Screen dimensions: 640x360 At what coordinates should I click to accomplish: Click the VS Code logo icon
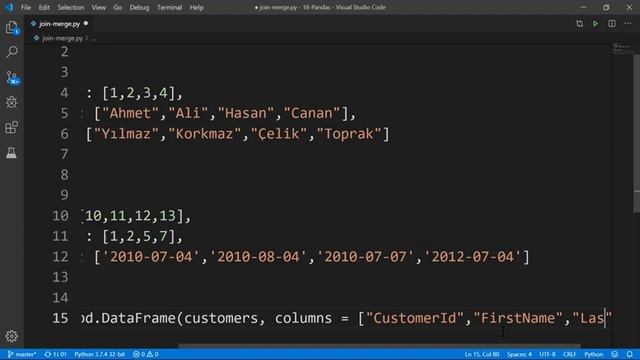click(9, 7)
